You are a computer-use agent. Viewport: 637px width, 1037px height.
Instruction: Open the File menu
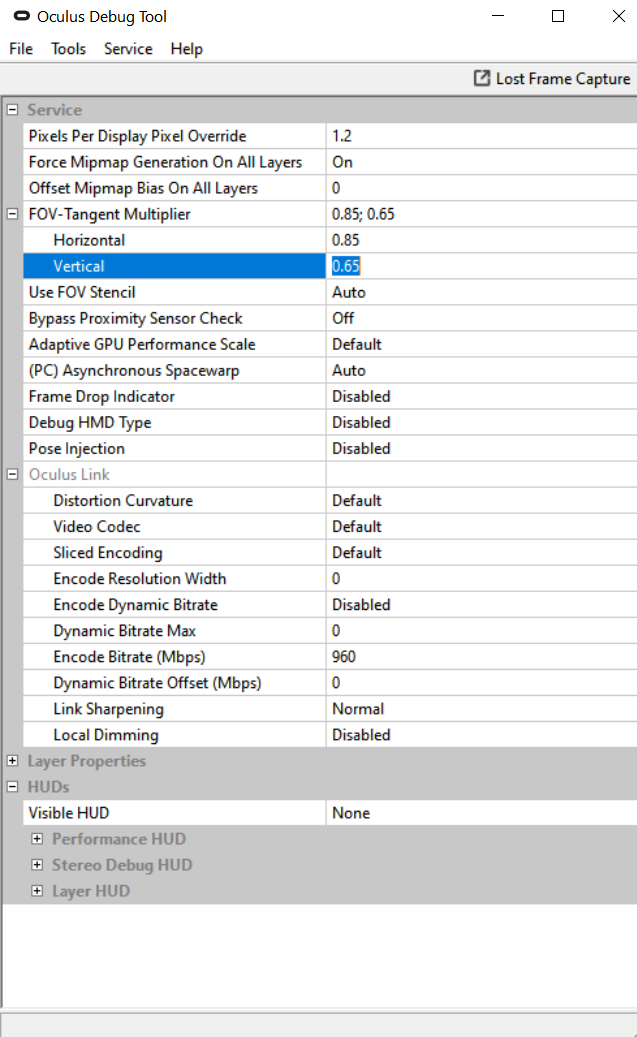(x=21, y=49)
